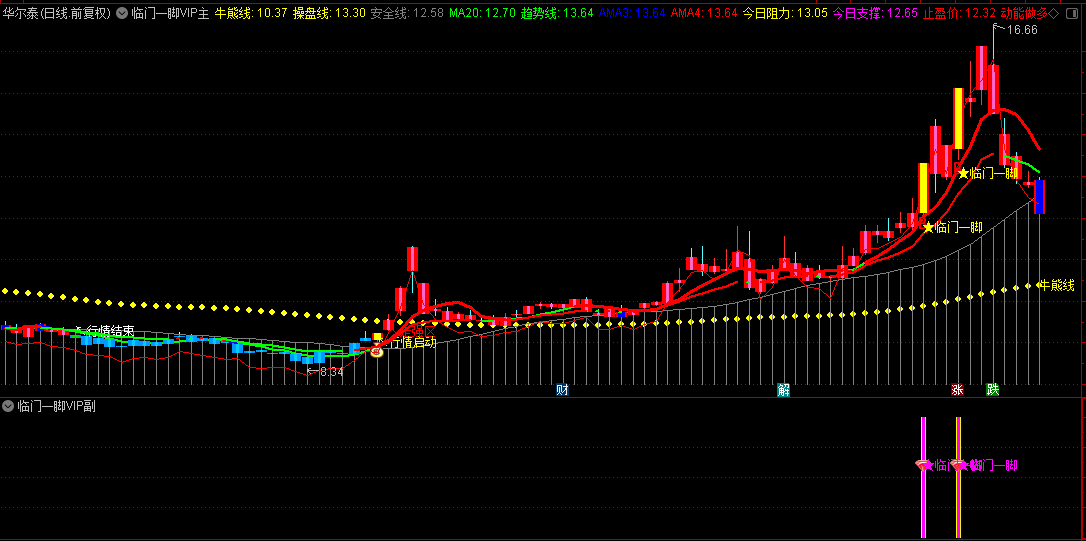Click the 牛熊线: 10.37 value label
Screen dimensions: 1086x541
point(250,13)
